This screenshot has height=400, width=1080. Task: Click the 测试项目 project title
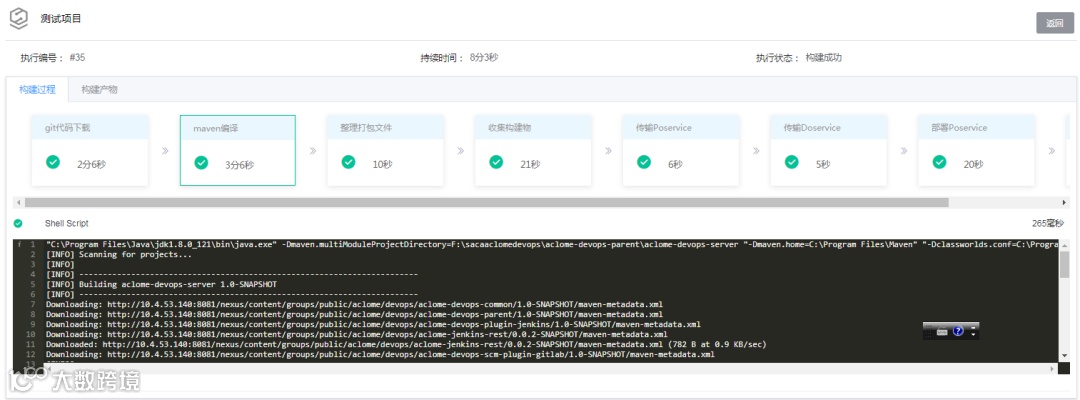(x=61, y=19)
